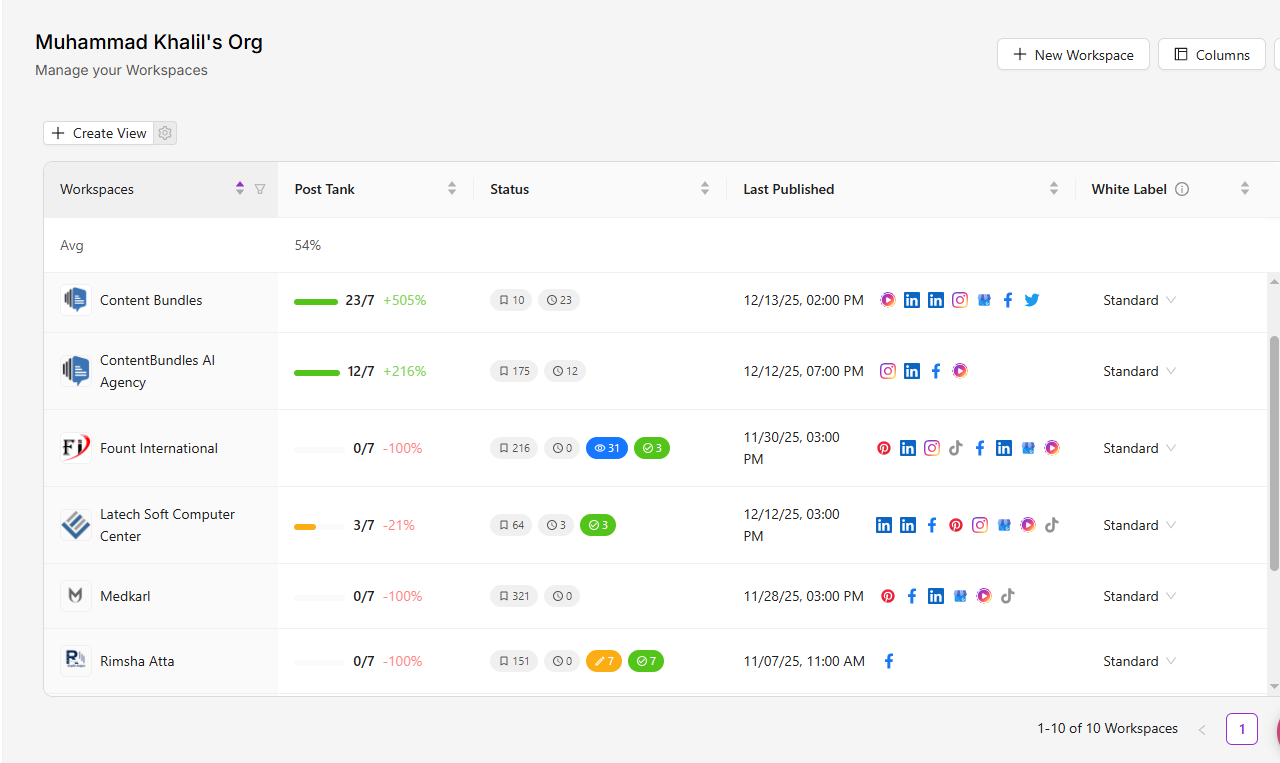Click the New Workspace button

tap(1073, 55)
